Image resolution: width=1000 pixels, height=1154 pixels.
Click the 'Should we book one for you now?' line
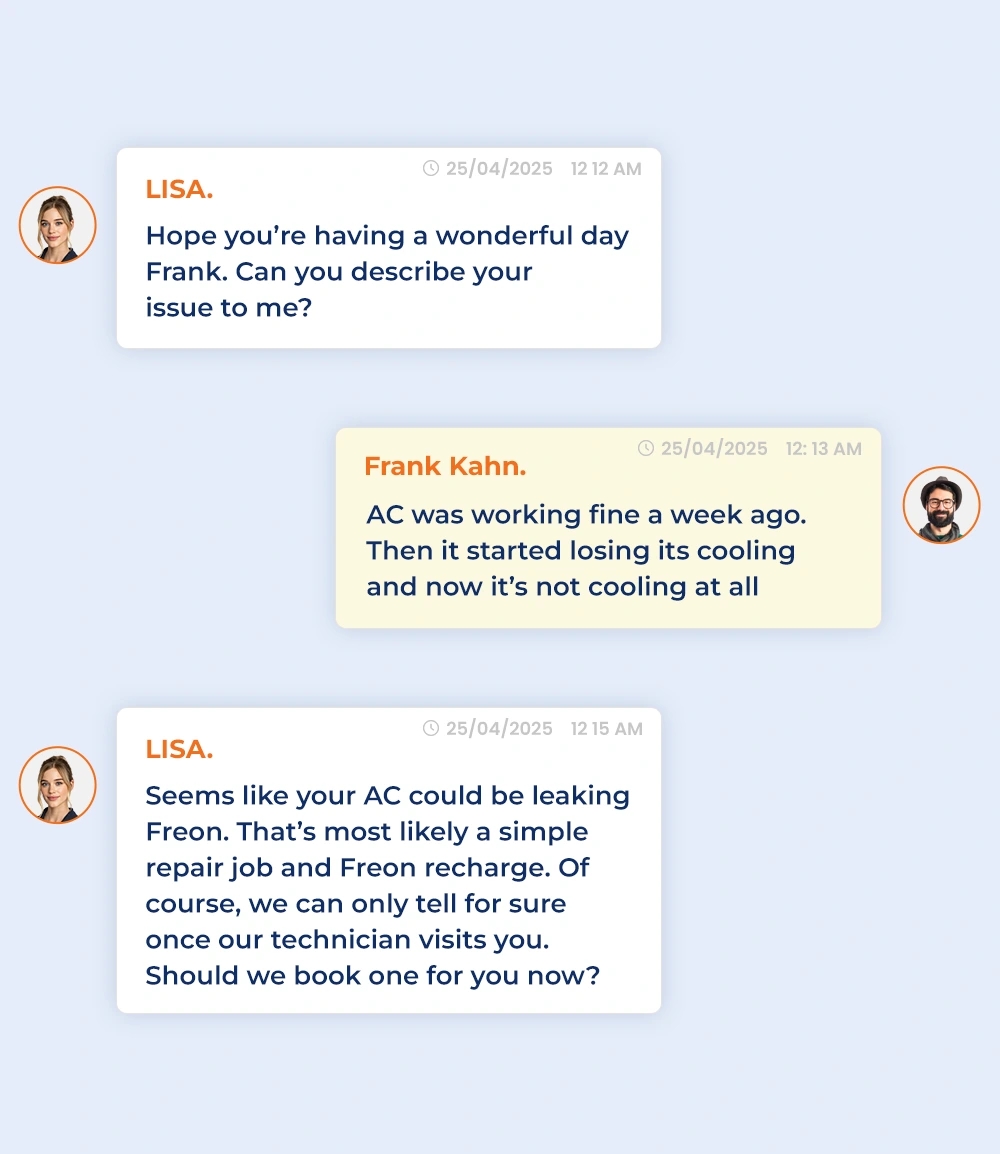[372, 976]
